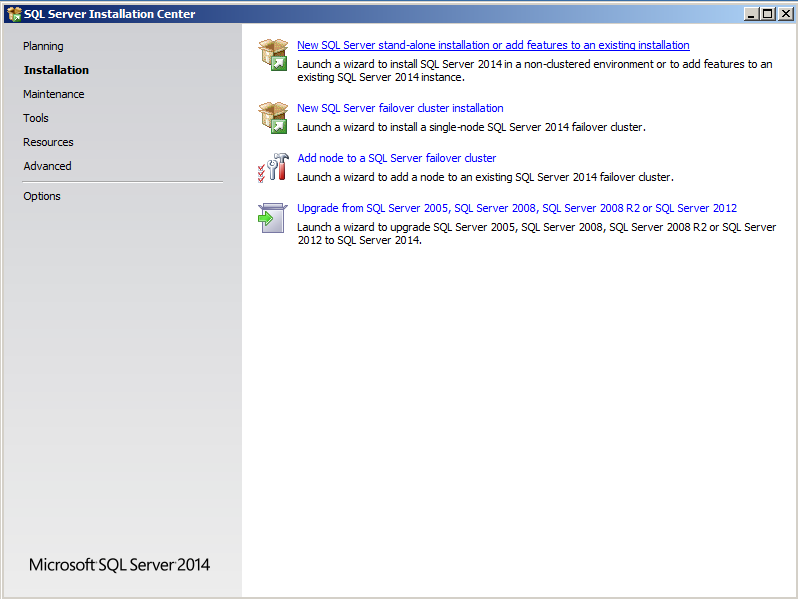This screenshot has width=798, height=599.
Task: Click the failover cluster installation box icon
Action: [x=273, y=118]
